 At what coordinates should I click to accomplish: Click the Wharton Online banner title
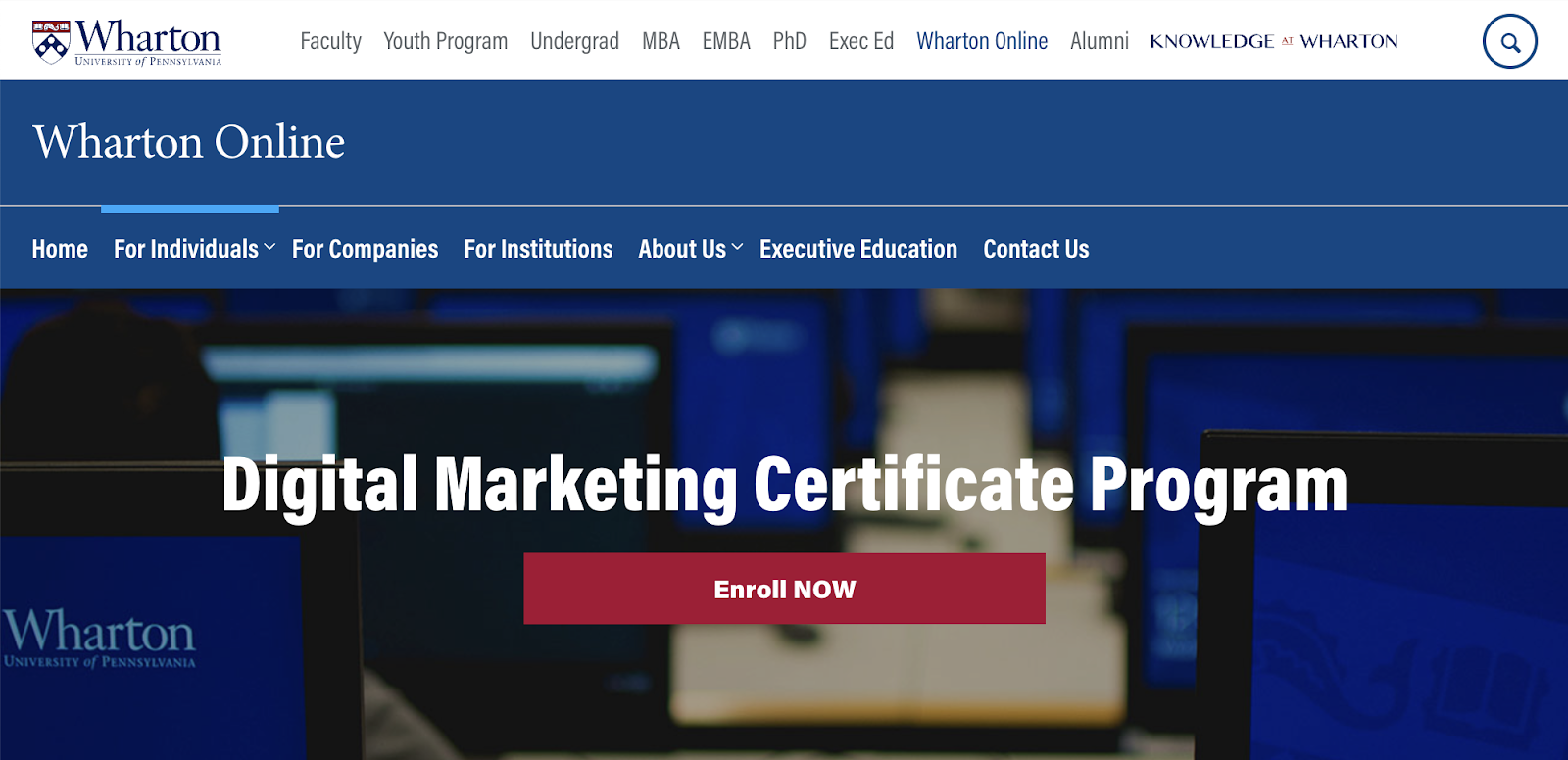coord(188,142)
